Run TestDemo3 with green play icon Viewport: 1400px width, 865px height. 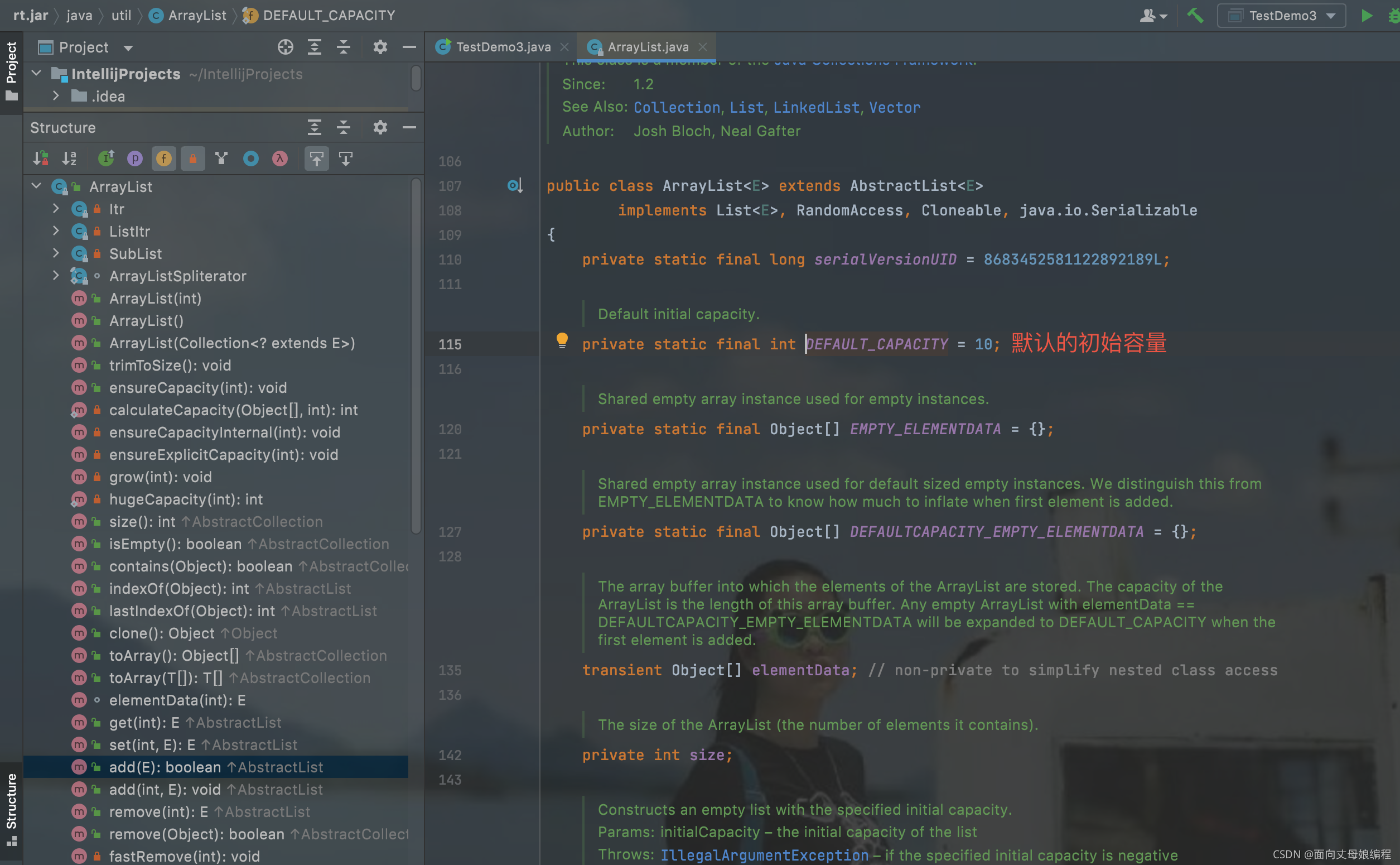1367,16
